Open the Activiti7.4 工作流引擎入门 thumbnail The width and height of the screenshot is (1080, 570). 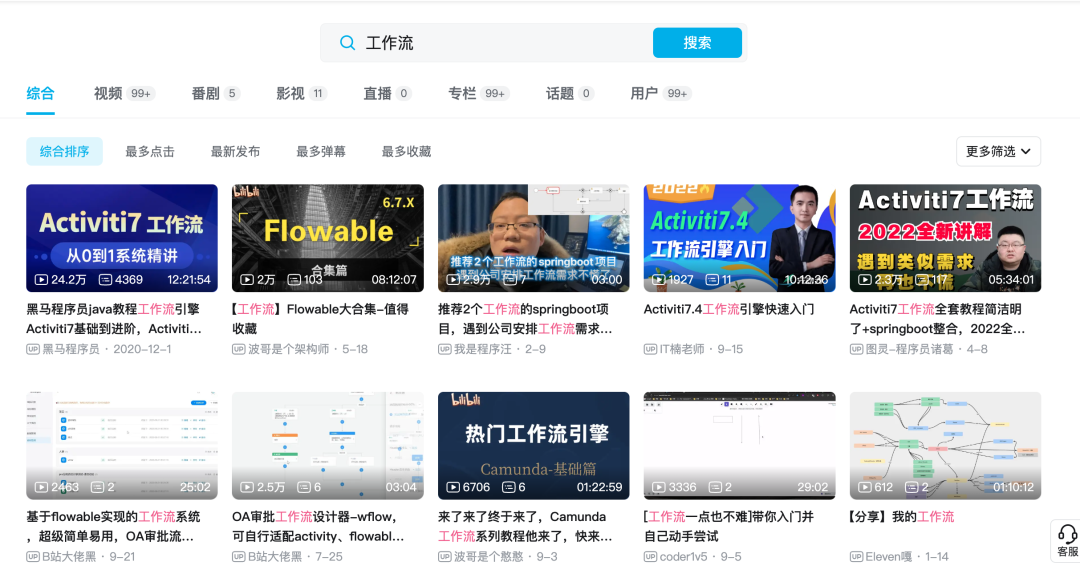pos(739,238)
